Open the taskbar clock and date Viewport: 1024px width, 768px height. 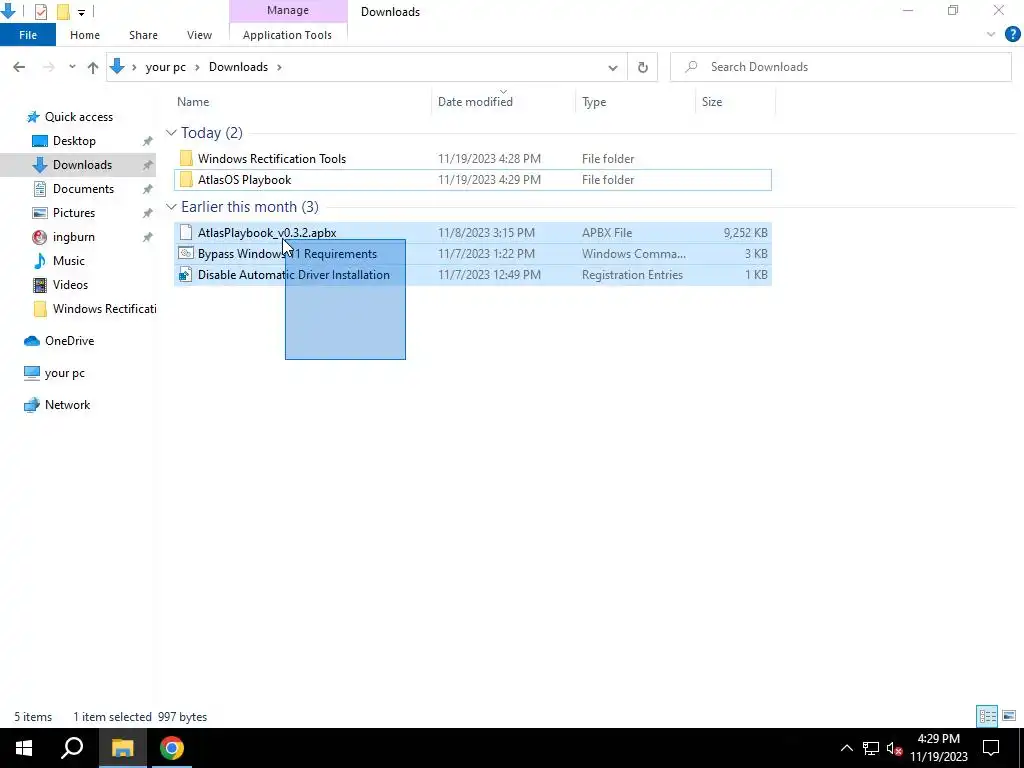point(938,748)
